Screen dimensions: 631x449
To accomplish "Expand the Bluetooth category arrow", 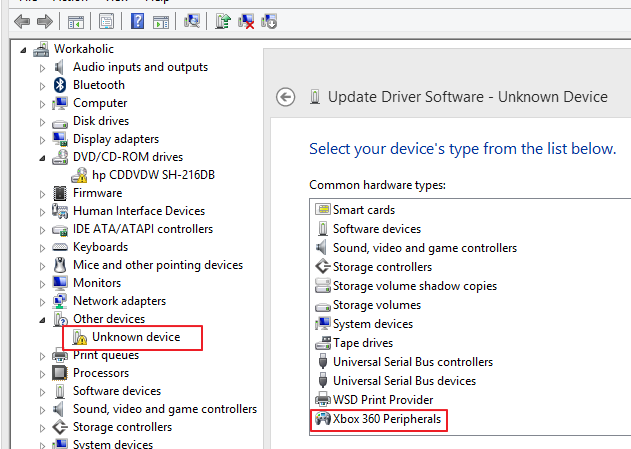I will click(42, 86).
